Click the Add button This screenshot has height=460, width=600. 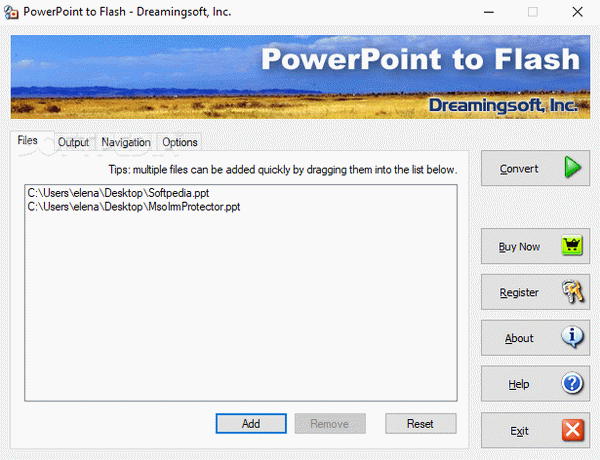[251, 424]
